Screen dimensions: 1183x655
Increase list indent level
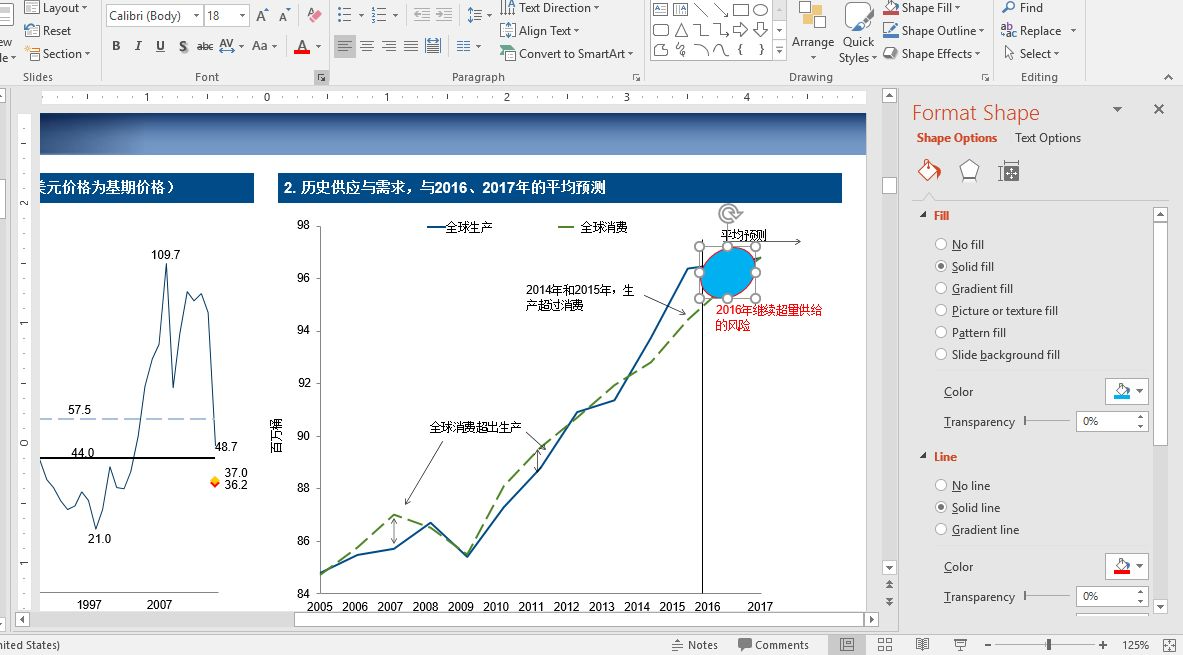[444, 15]
